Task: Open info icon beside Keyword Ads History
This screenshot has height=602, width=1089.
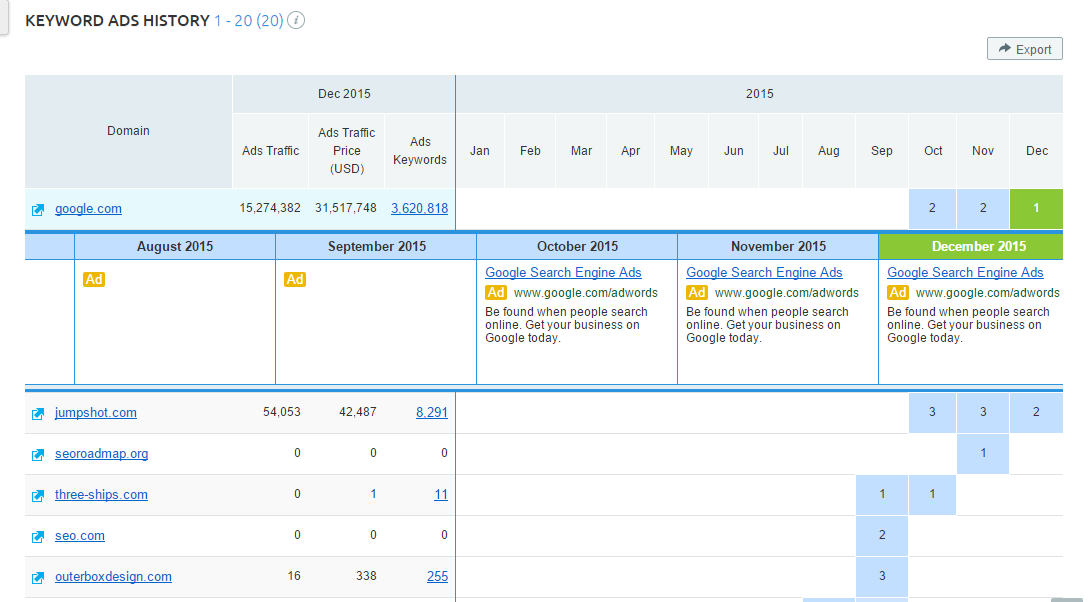Action: tap(296, 21)
